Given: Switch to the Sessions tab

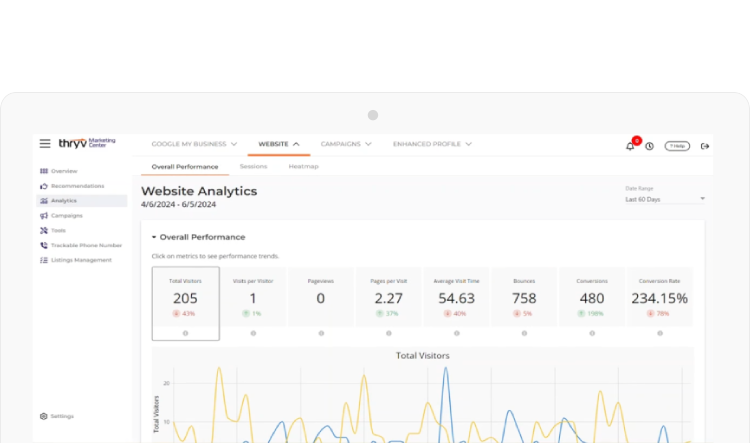Looking at the screenshot, I should [x=253, y=166].
